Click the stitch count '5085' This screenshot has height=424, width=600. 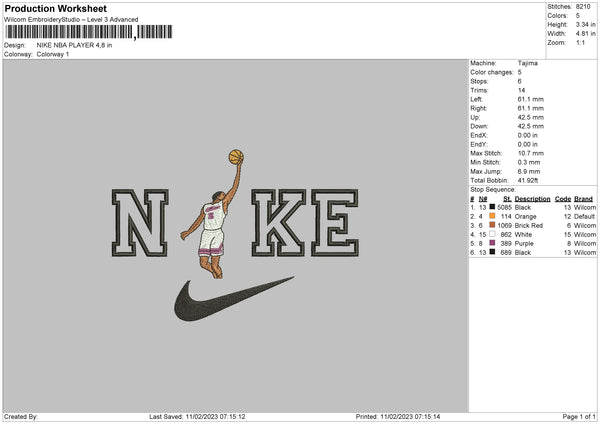tap(504, 207)
